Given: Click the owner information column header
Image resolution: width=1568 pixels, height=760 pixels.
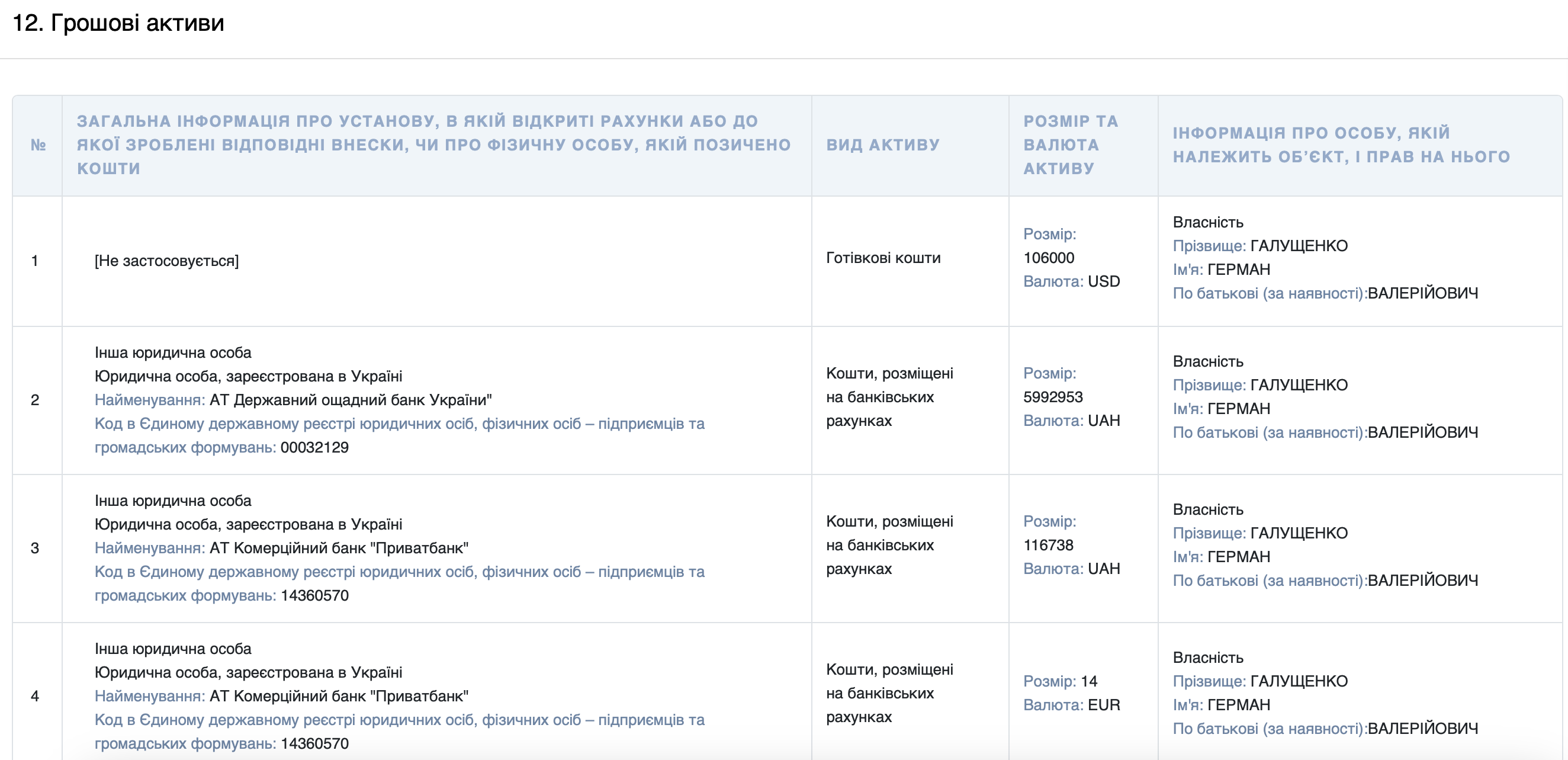Looking at the screenshot, I should pos(1341,145).
